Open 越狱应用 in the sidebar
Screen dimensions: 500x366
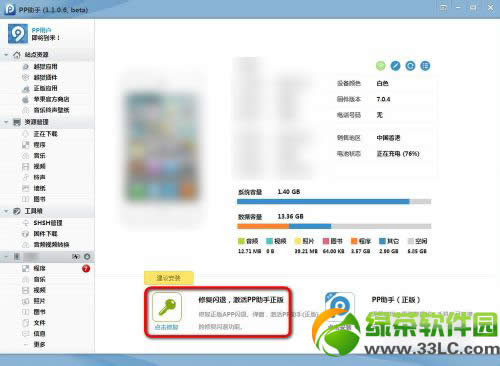tap(45, 67)
